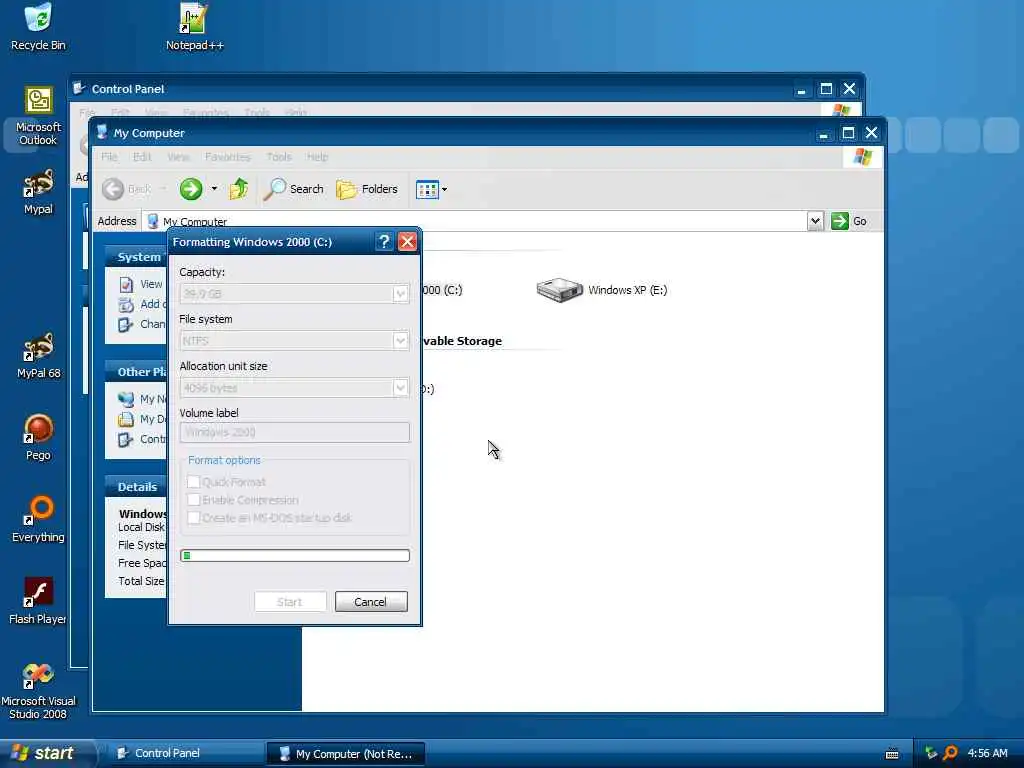This screenshot has width=1024, height=768.
Task: Go up one folder level
Action: tap(238, 189)
